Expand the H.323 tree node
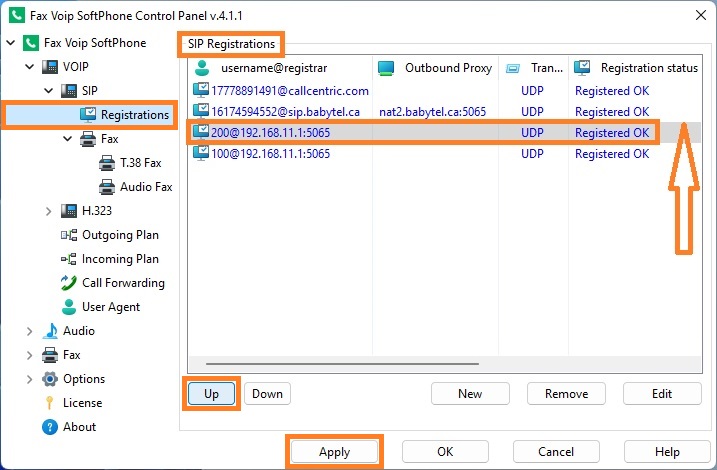The height and width of the screenshot is (470, 717). 49,211
